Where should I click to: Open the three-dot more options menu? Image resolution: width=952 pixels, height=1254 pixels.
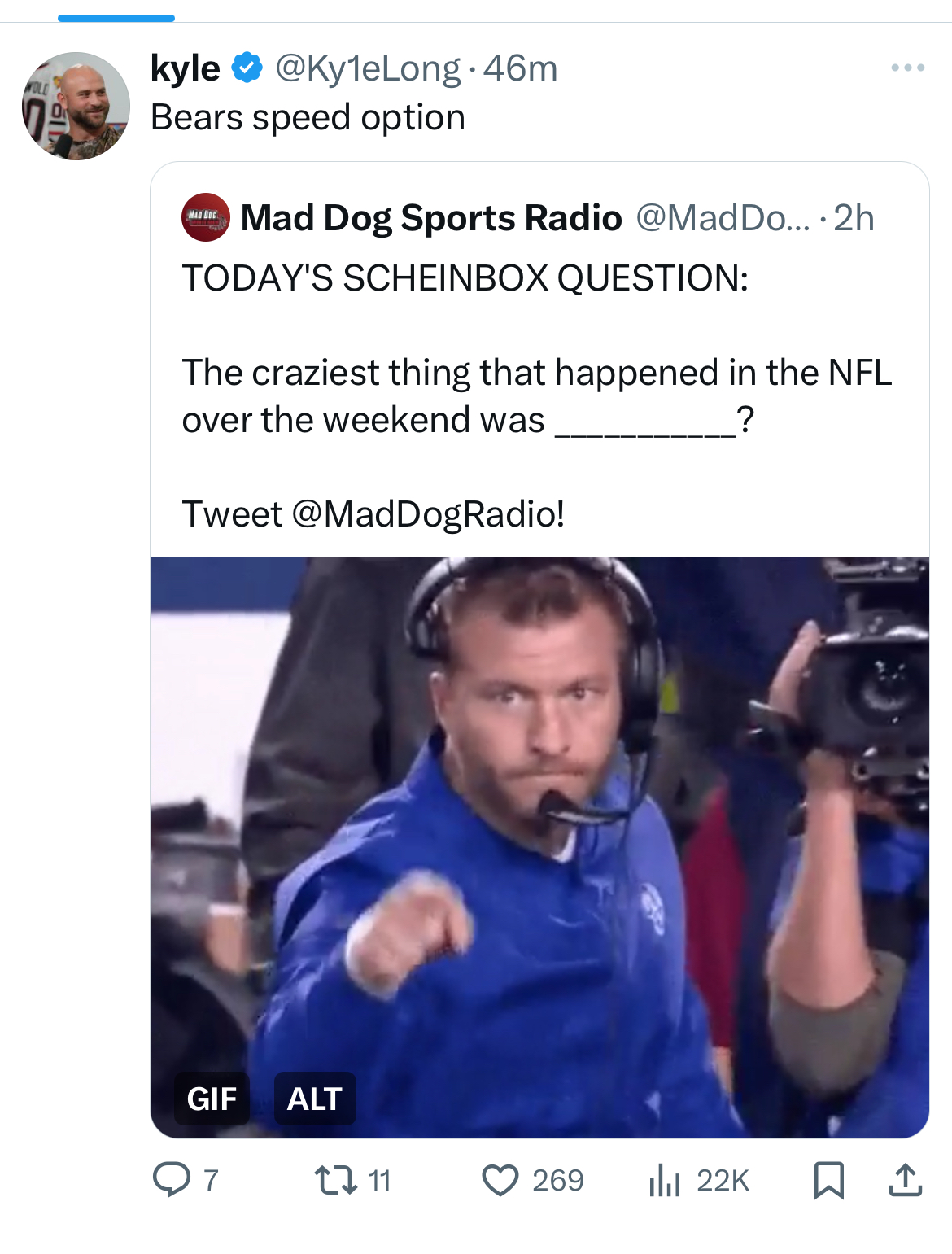907,68
